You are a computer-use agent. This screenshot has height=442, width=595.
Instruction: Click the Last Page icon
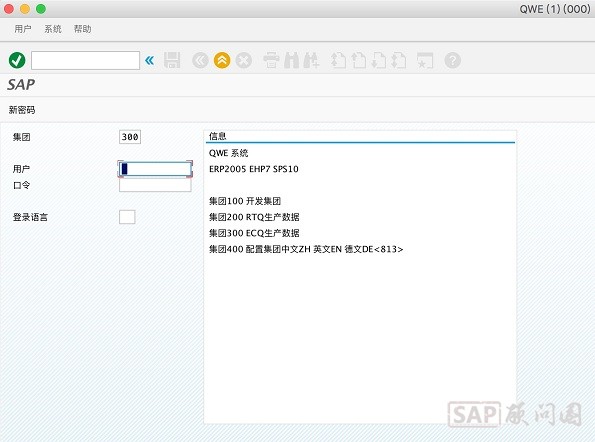click(398, 60)
